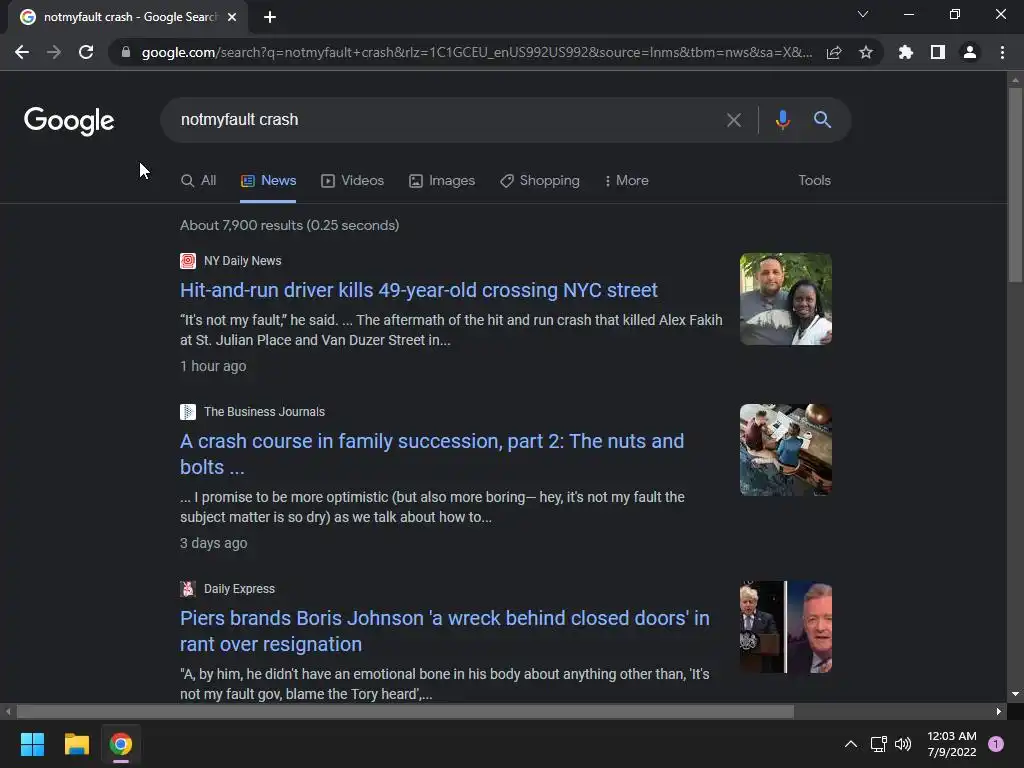Image resolution: width=1024 pixels, height=768 pixels.
Task: Show hidden system tray icons
Action: 851,744
